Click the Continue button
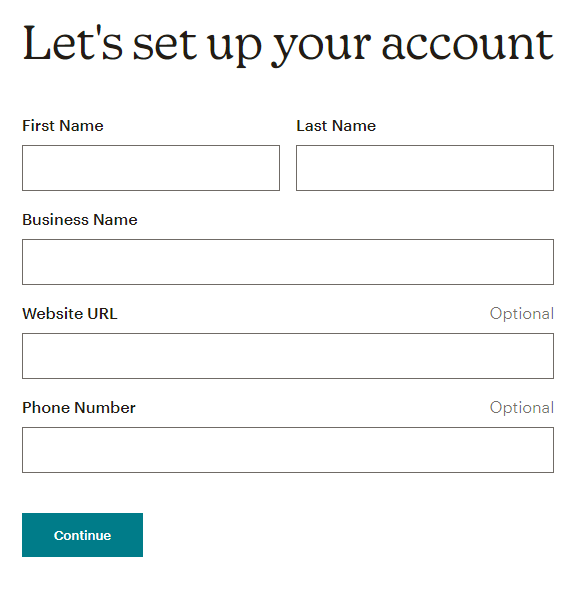 click(x=82, y=535)
